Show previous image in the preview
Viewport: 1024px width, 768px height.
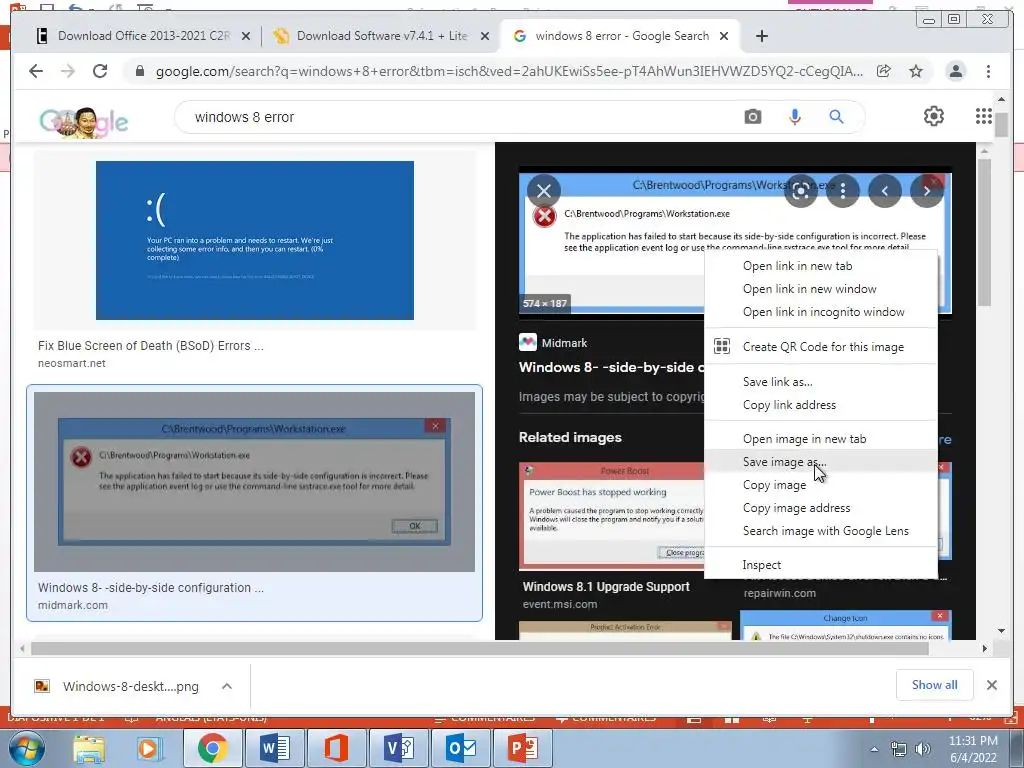885,191
